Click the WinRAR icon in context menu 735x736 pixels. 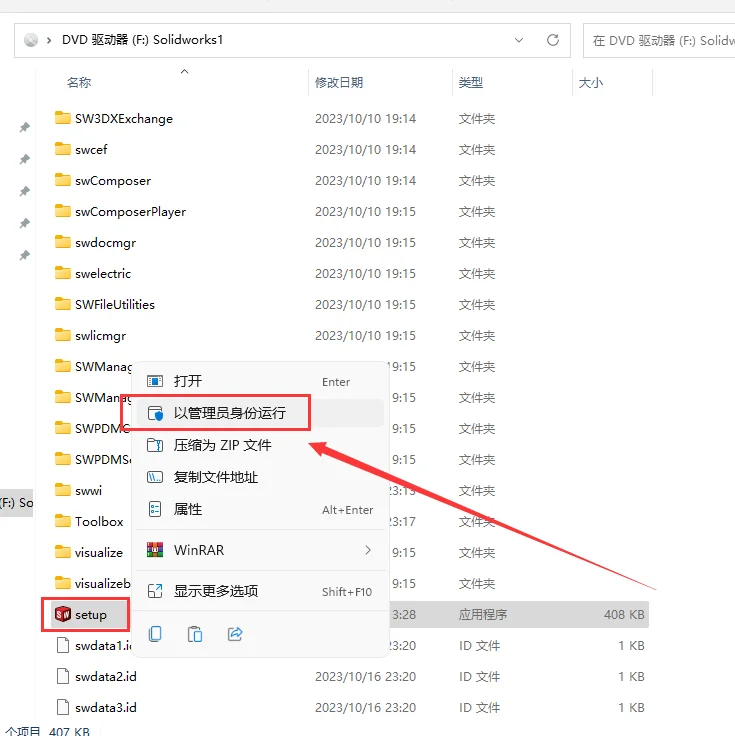(x=155, y=550)
